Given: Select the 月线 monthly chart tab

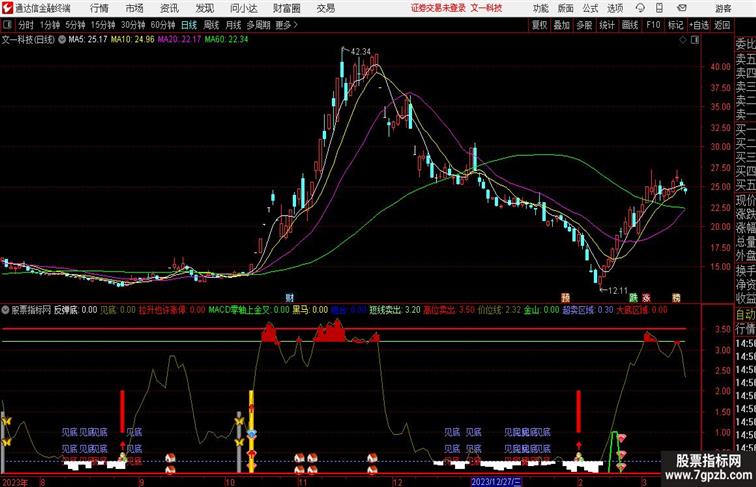Looking at the screenshot, I should tap(233, 25).
